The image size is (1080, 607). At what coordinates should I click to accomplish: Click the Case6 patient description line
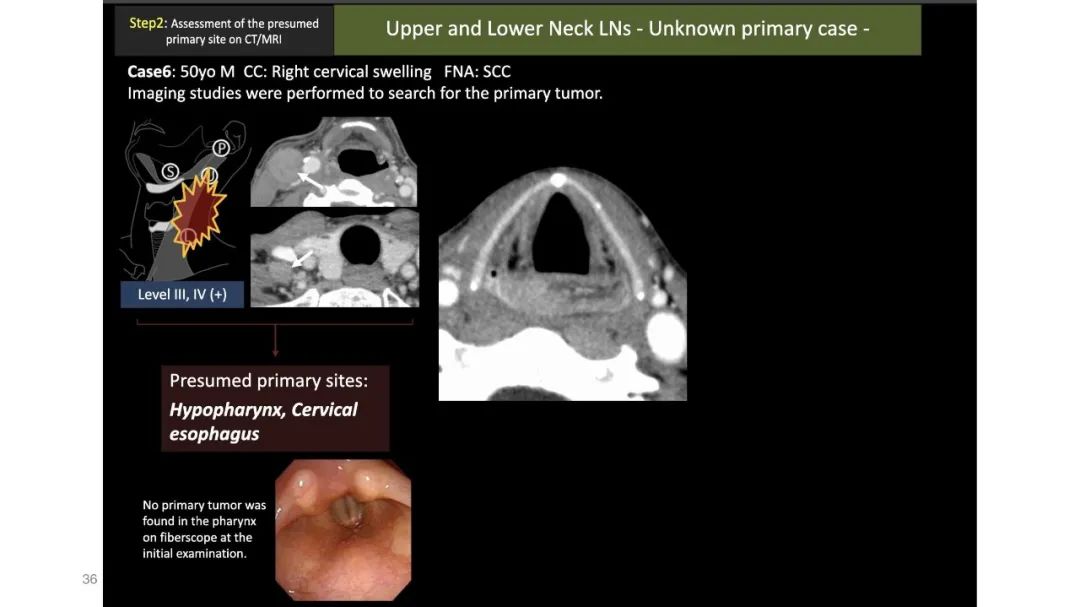[319, 72]
